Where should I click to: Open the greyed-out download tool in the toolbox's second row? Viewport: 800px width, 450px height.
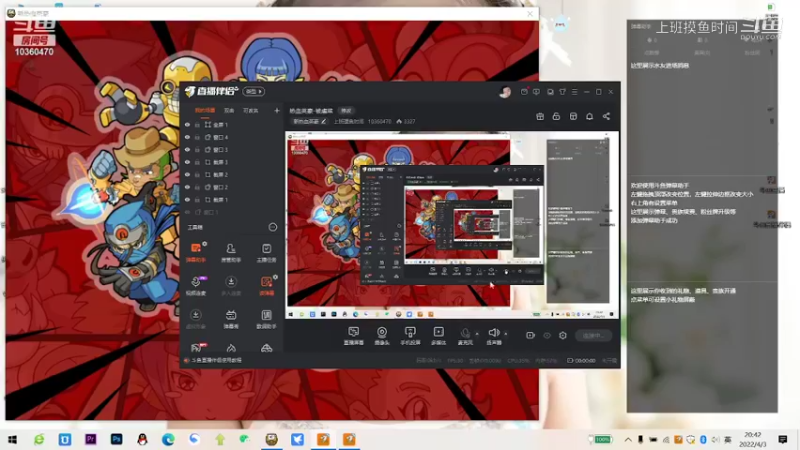point(231,286)
